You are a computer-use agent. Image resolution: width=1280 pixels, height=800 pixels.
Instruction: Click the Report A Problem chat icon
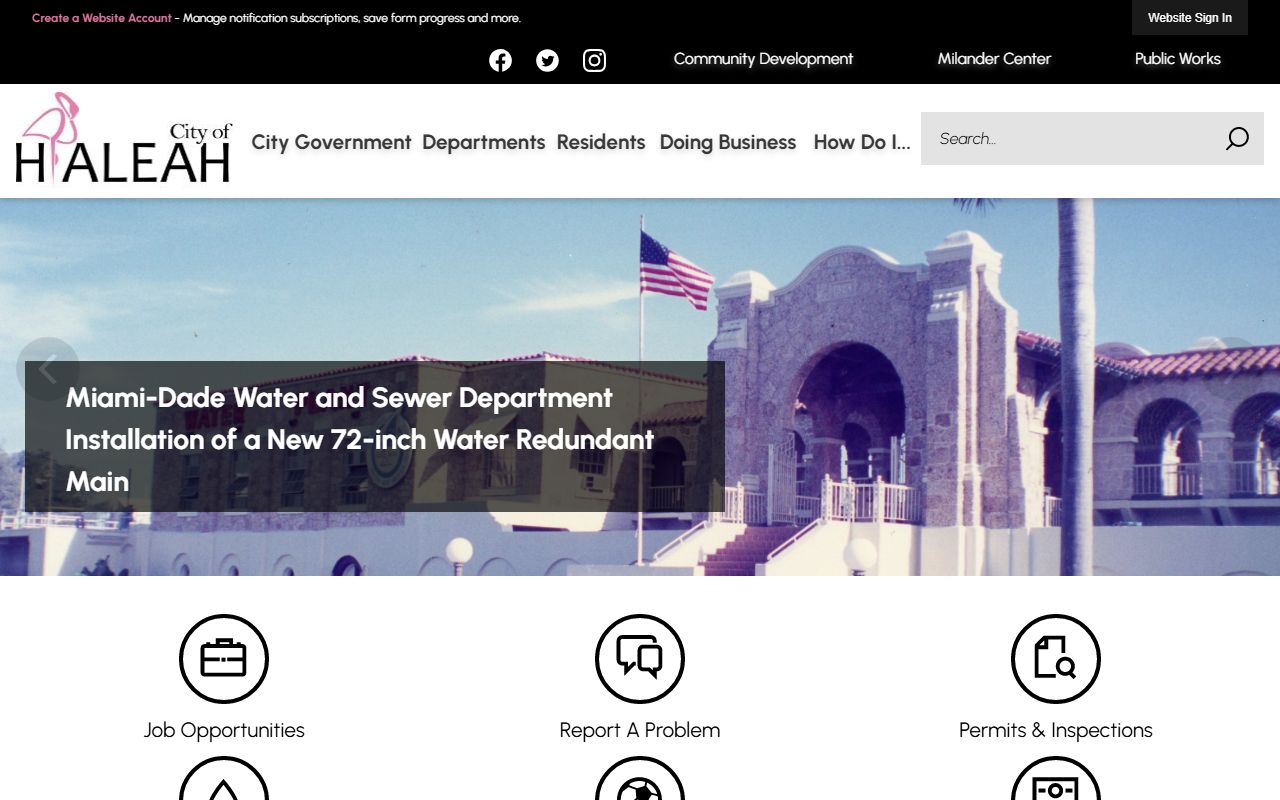(x=640, y=659)
